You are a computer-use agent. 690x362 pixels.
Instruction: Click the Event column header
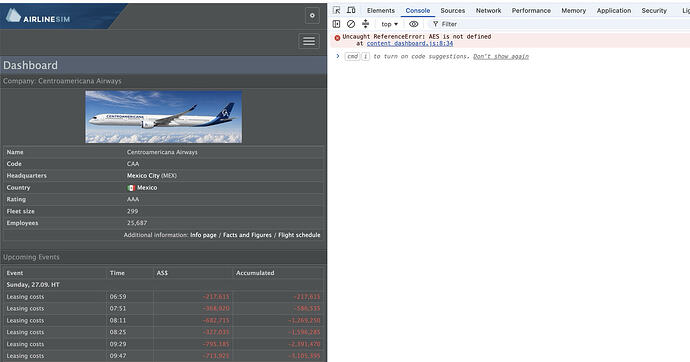click(x=15, y=273)
